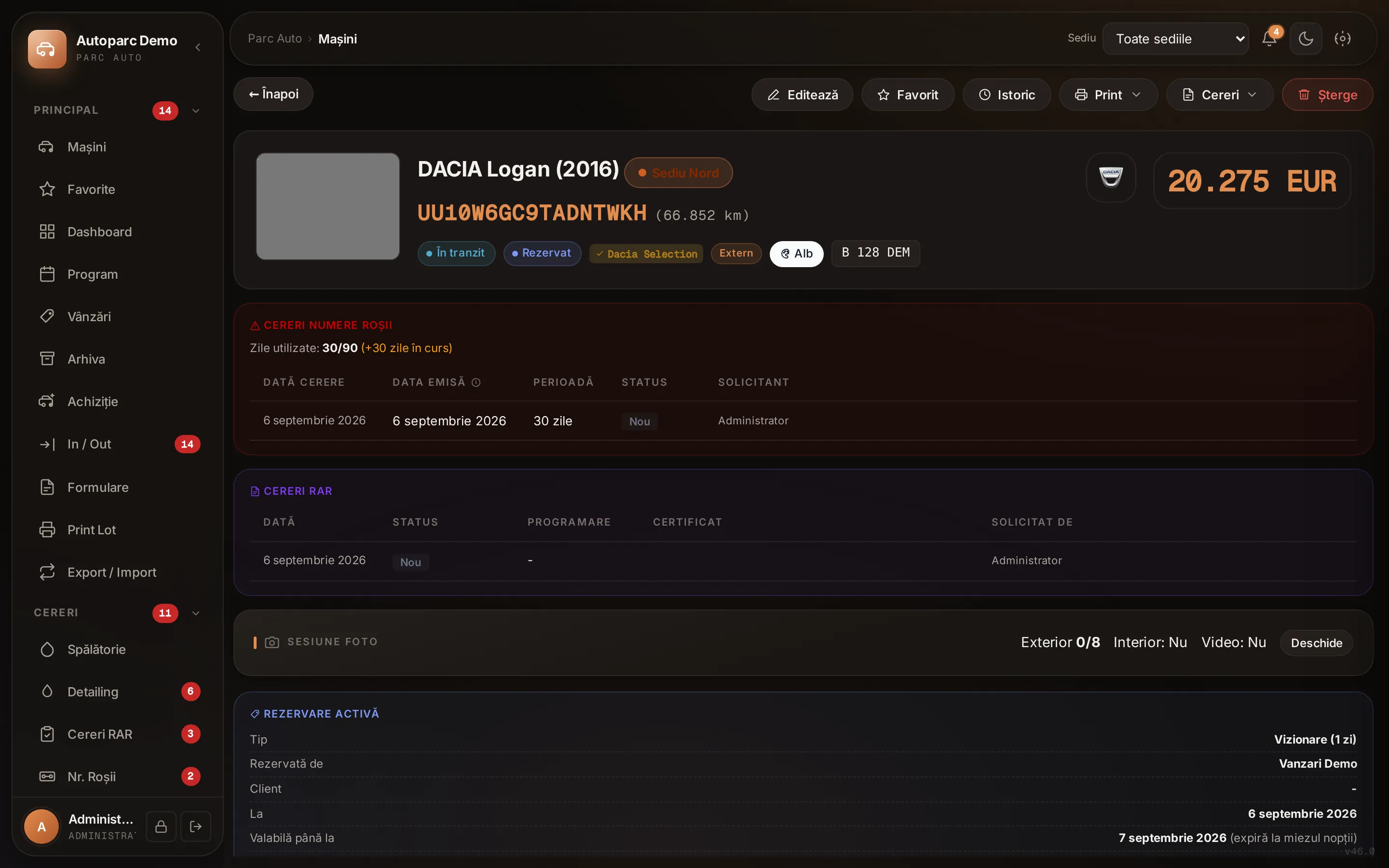Click the Editează button
The image size is (1389, 868).
coord(802,95)
